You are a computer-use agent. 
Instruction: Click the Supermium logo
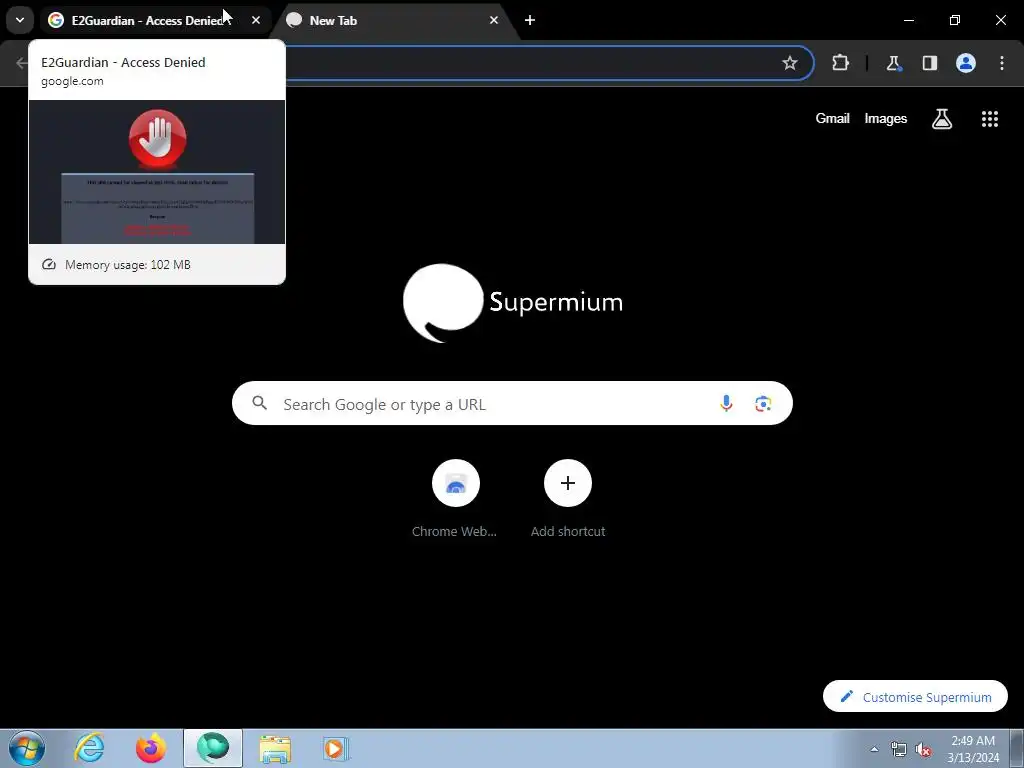click(513, 303)
